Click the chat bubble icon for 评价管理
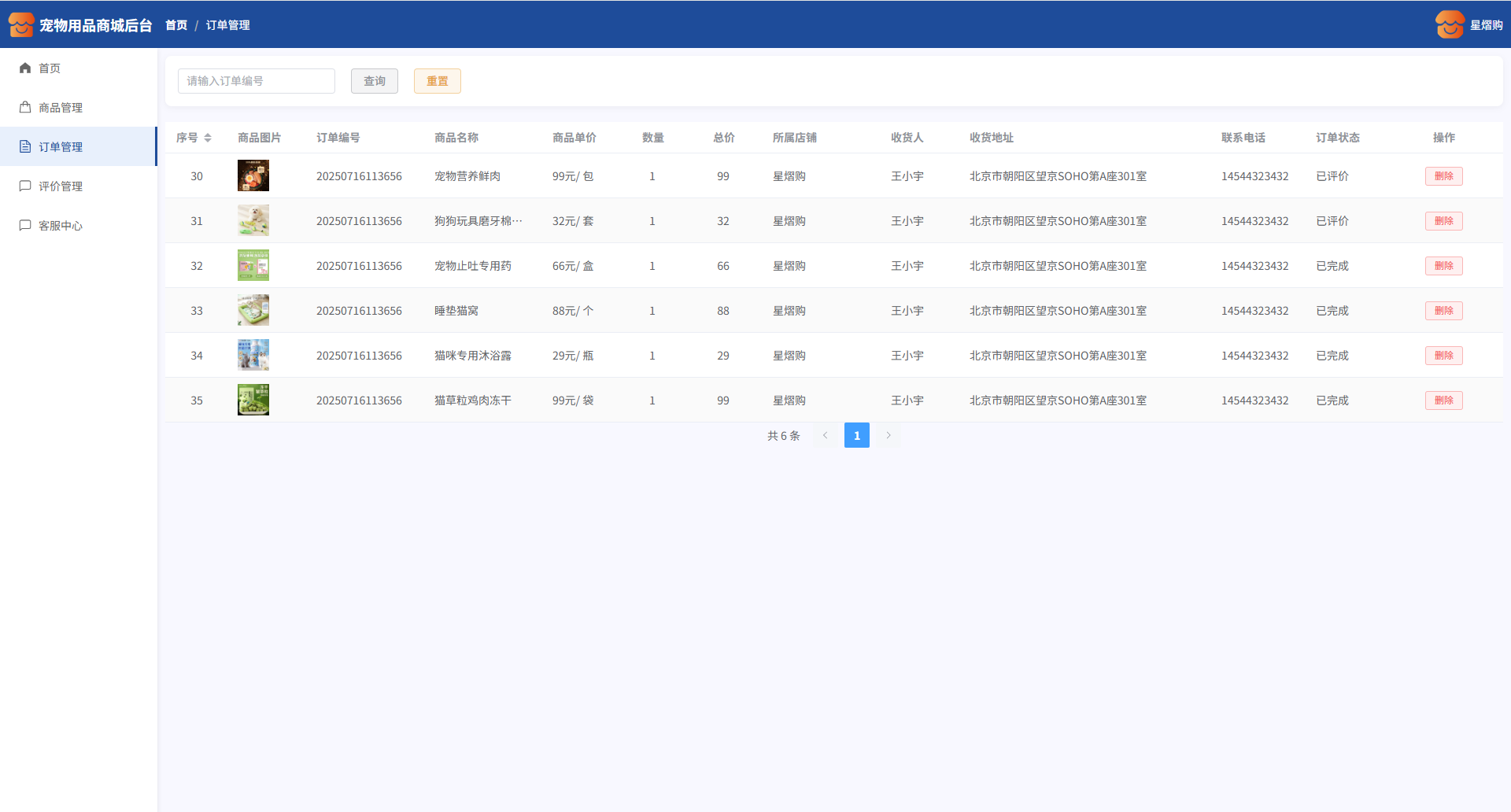The width and height of the screenshot is (1511, 812). pyautogui.click(x=25, y=186)
